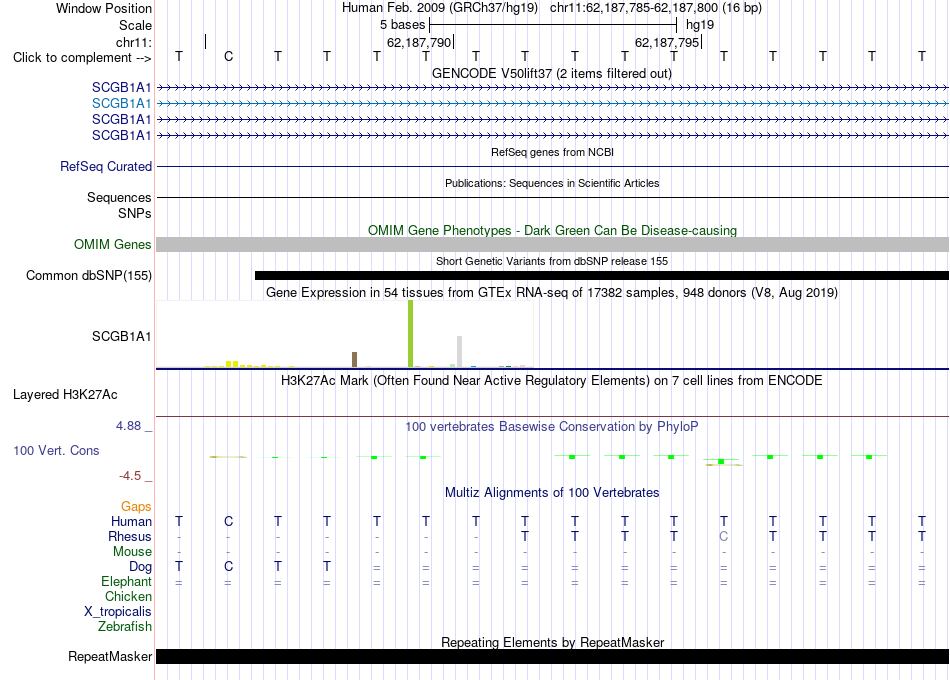Click the 62,187,795 position marker
The height and width of the screenshot is (680, 950).
point(667,42)
